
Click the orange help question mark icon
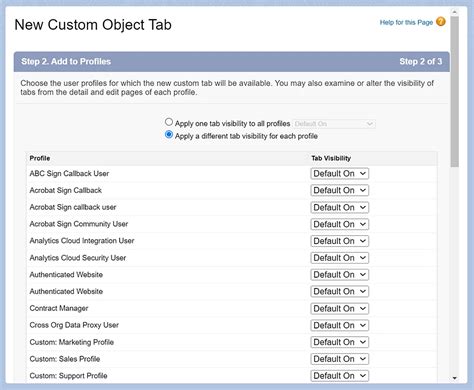pyautogui.click(x=440, y=22)
